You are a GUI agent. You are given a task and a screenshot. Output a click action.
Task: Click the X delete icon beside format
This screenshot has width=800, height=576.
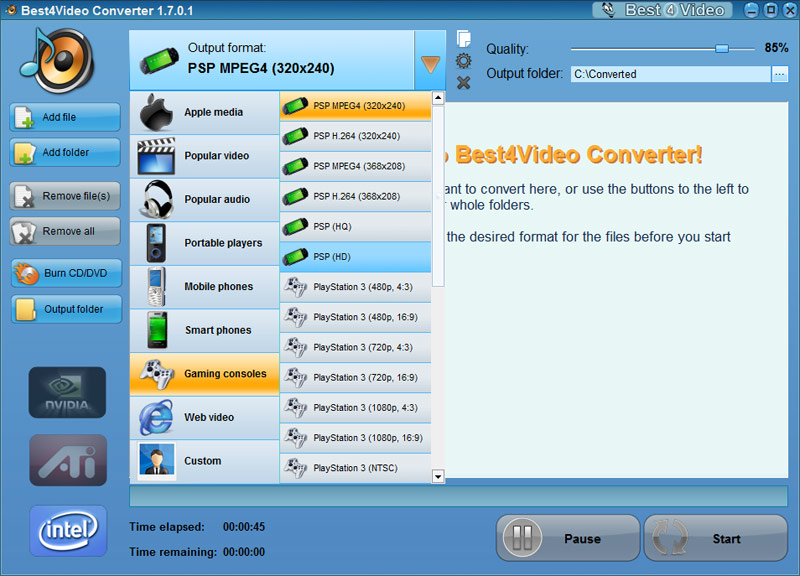point(463,83)
